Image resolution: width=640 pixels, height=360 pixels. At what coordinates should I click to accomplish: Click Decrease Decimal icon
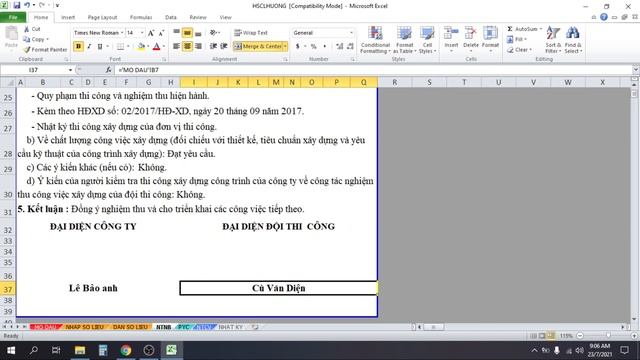click(350, 47)
